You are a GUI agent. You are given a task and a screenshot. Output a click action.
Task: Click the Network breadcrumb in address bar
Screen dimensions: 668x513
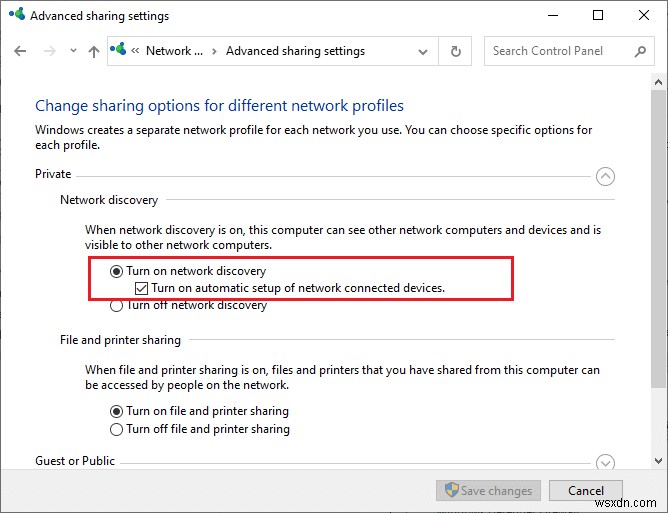point(173,51)
